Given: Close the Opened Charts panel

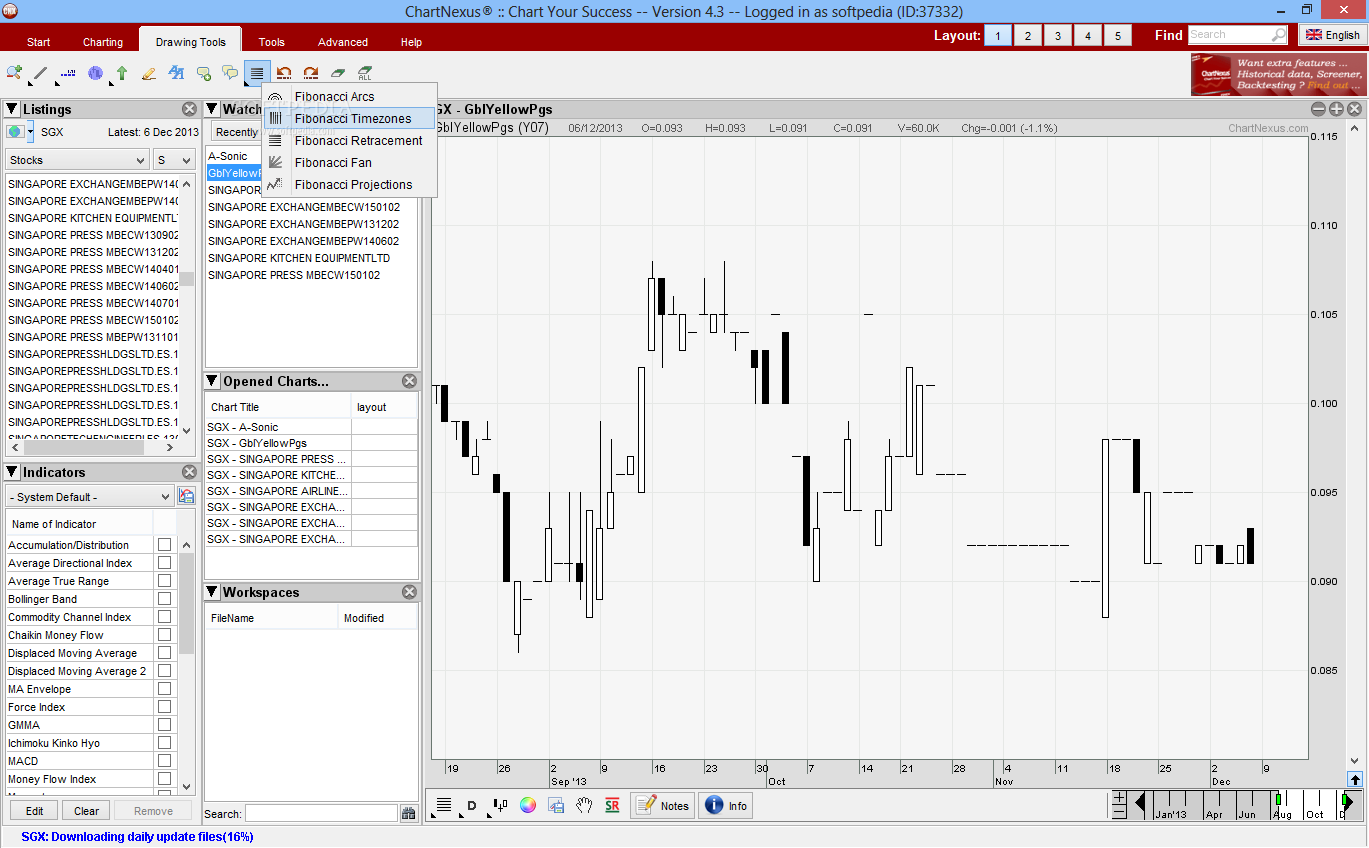Looking at the screenshot, I should tap(409, 381).
